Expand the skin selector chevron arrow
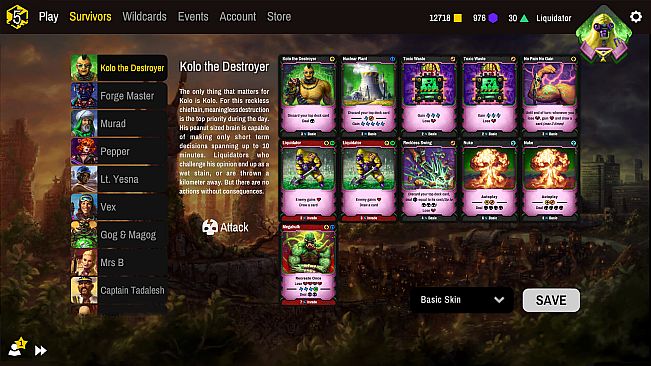The image size is (651, 366). point(499,300)
